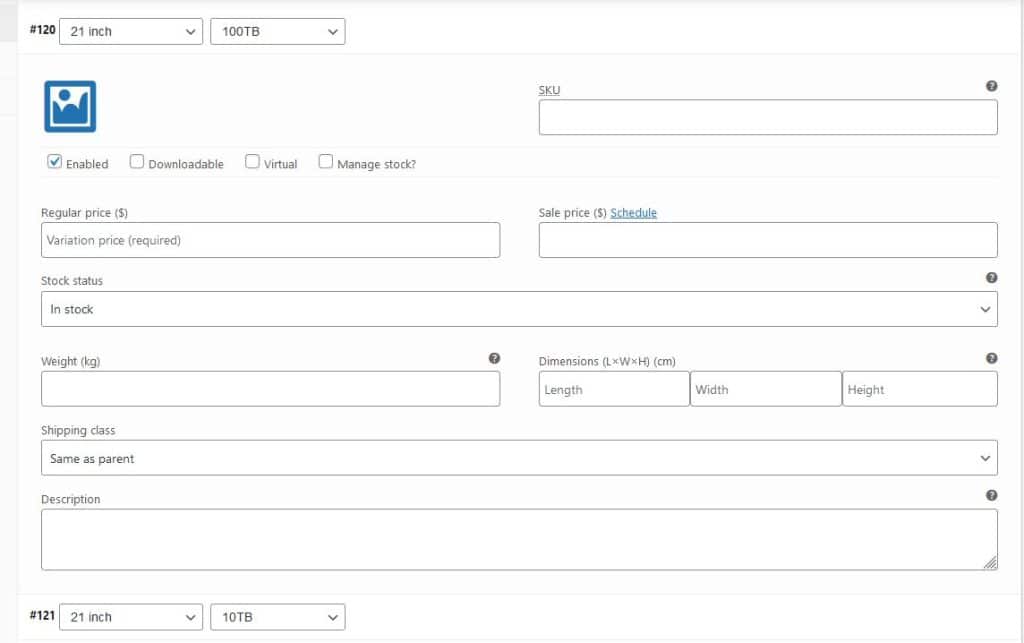Enable the Downloadable checkbox
The image size is (1024, 643).
pos(136,161)
